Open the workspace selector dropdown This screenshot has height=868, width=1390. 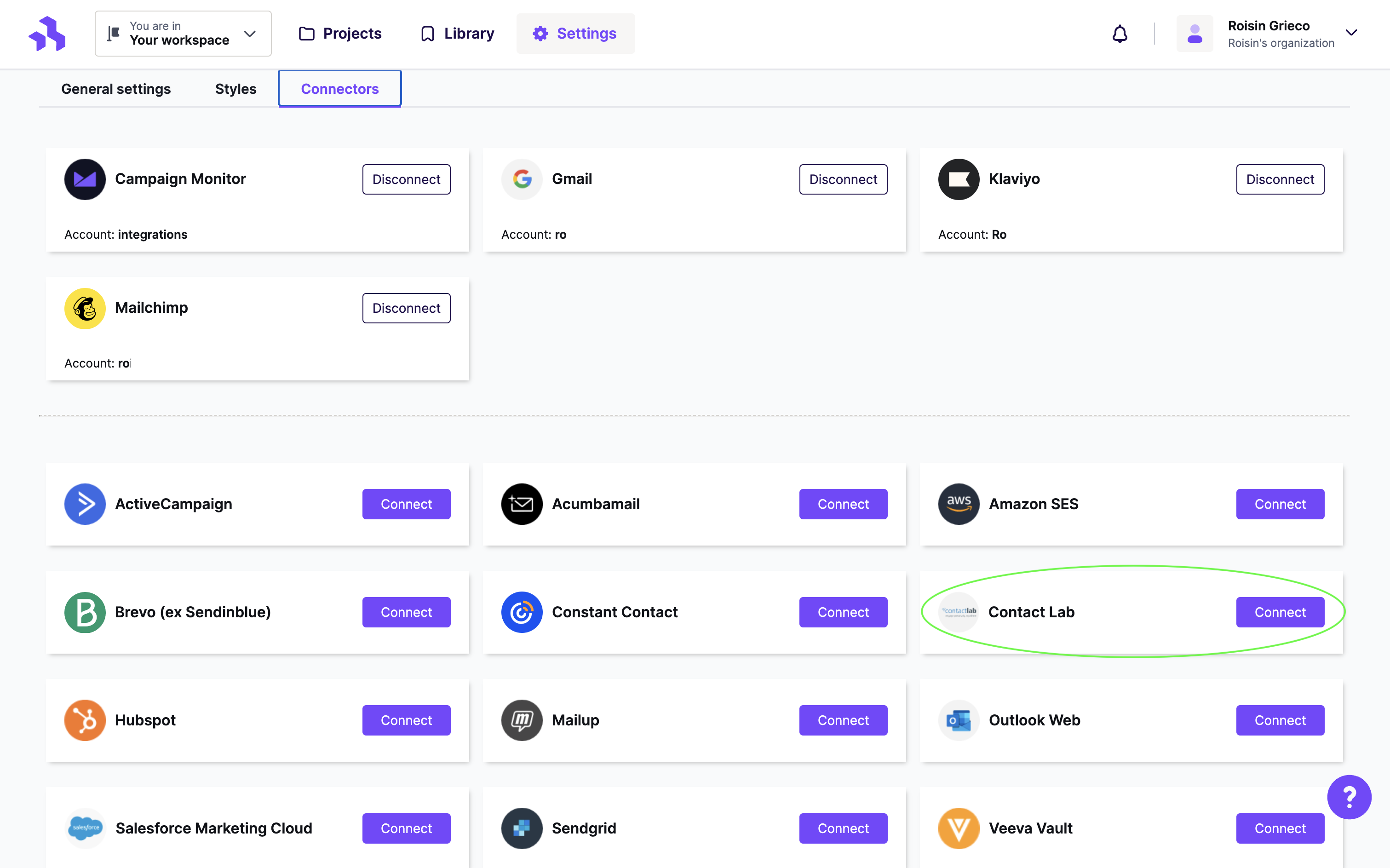183,33
